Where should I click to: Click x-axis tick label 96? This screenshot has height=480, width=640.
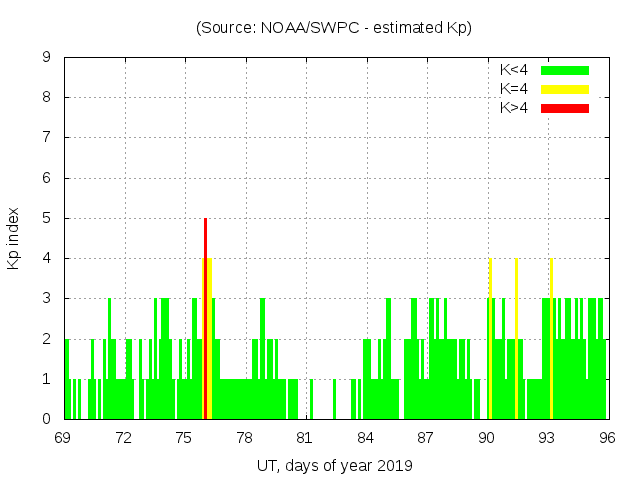coord(607,438)
